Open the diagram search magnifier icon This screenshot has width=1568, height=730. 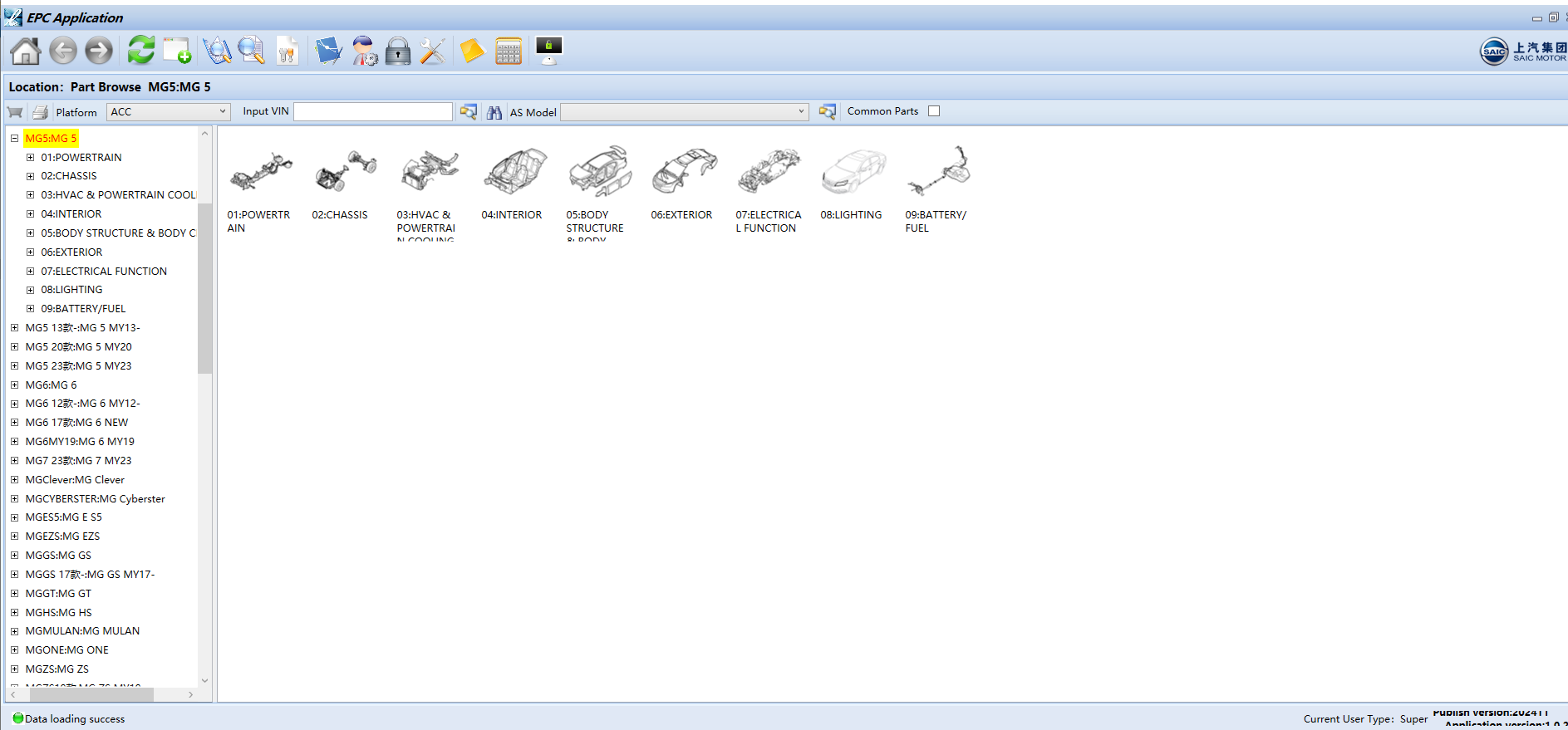pos(217,51)
